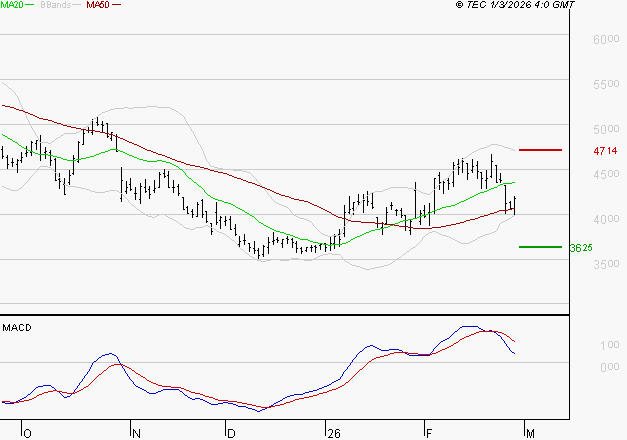Click the 5000 price axis label

pos(606,130)
